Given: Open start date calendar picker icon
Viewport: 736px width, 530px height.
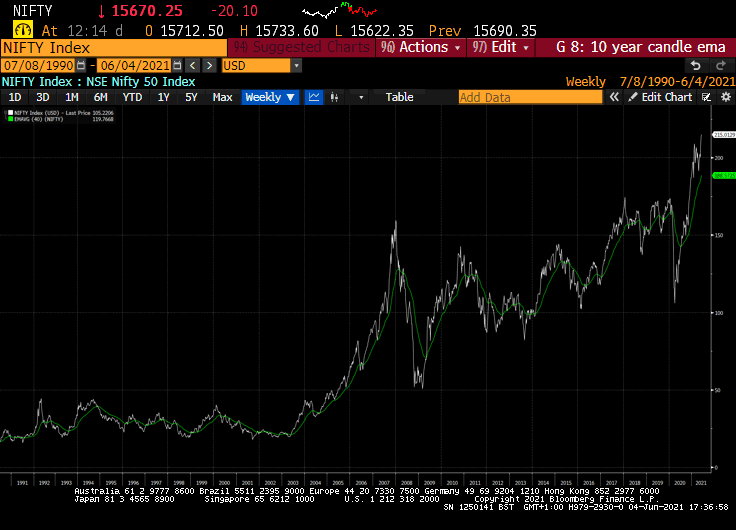Looking at the screenshot, I should click(81, 66).
